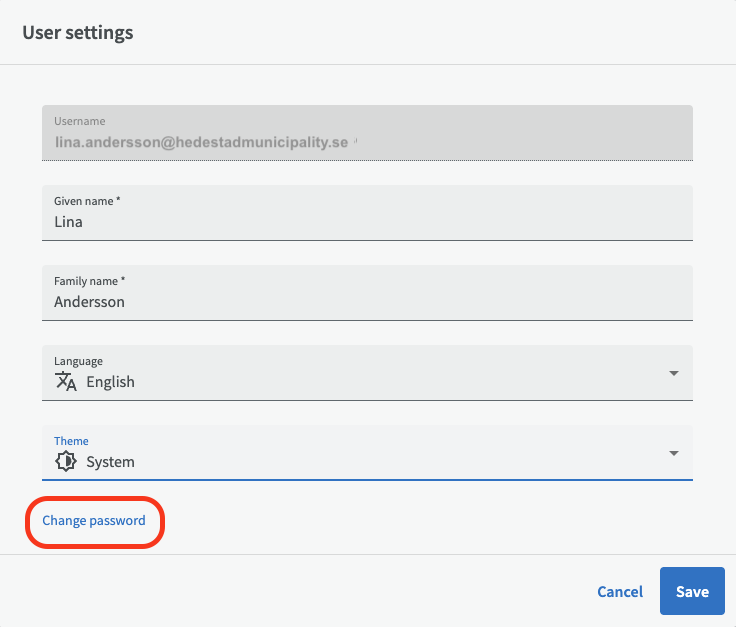Click the brightness icon beside System
The width and height of the screenshot is (736, 627).
65,461
